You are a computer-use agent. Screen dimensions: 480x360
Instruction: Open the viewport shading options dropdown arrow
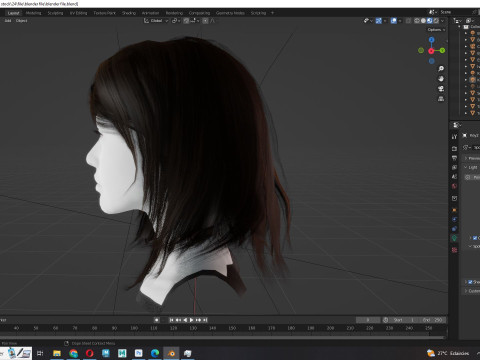pos(443,21)
